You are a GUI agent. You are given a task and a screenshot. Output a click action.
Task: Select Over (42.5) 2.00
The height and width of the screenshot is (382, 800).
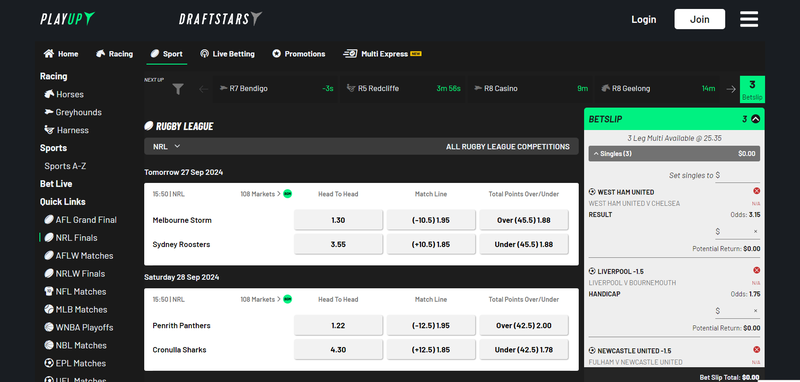[x=524, y=325]
